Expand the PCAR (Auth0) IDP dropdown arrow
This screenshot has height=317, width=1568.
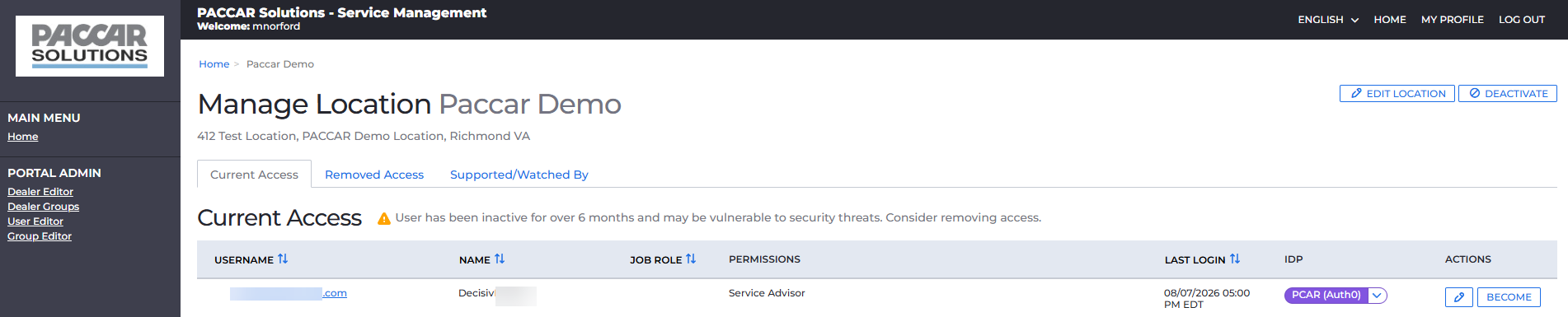(1378, 295)
